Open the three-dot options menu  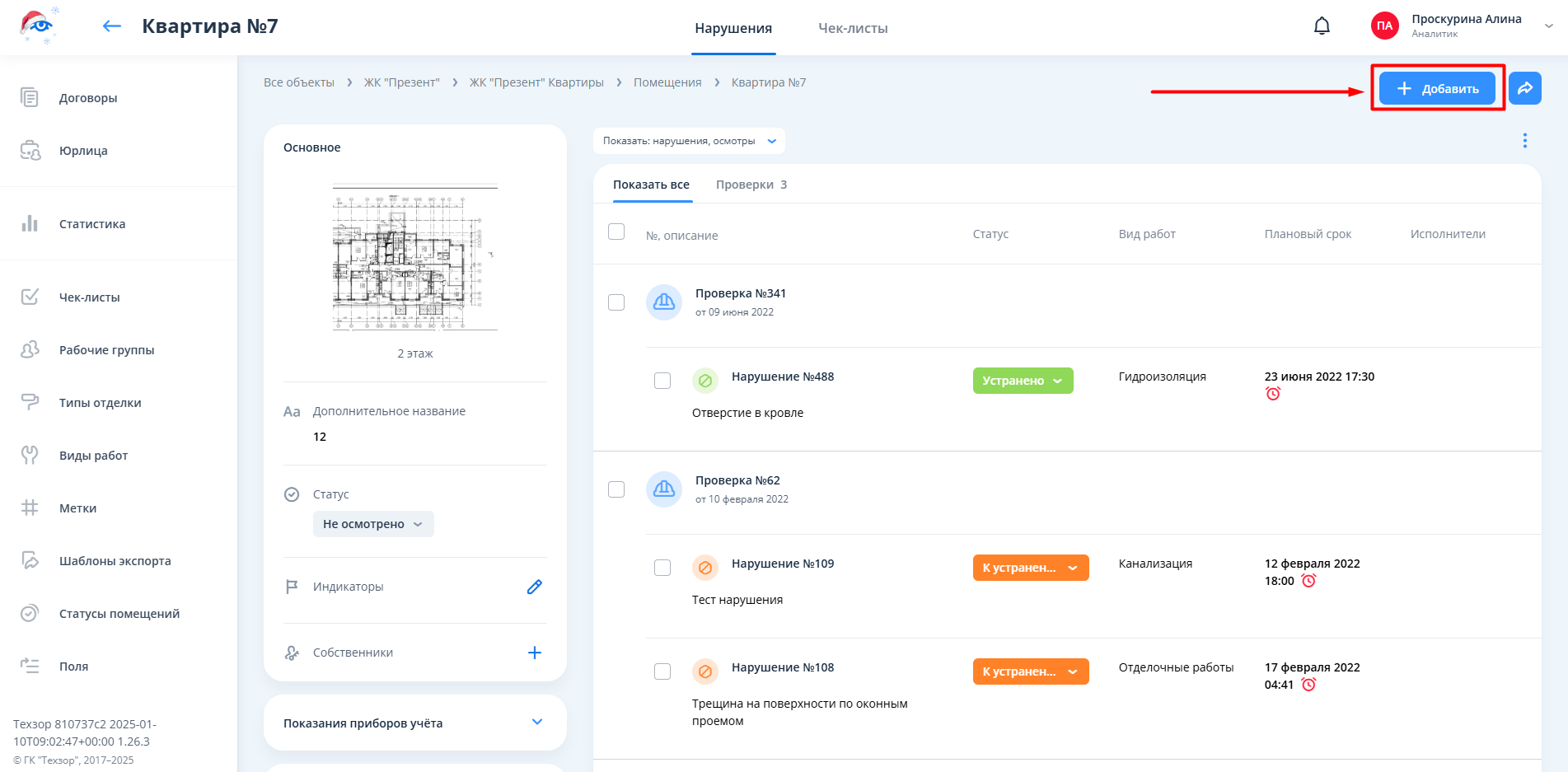(1524, 141)
